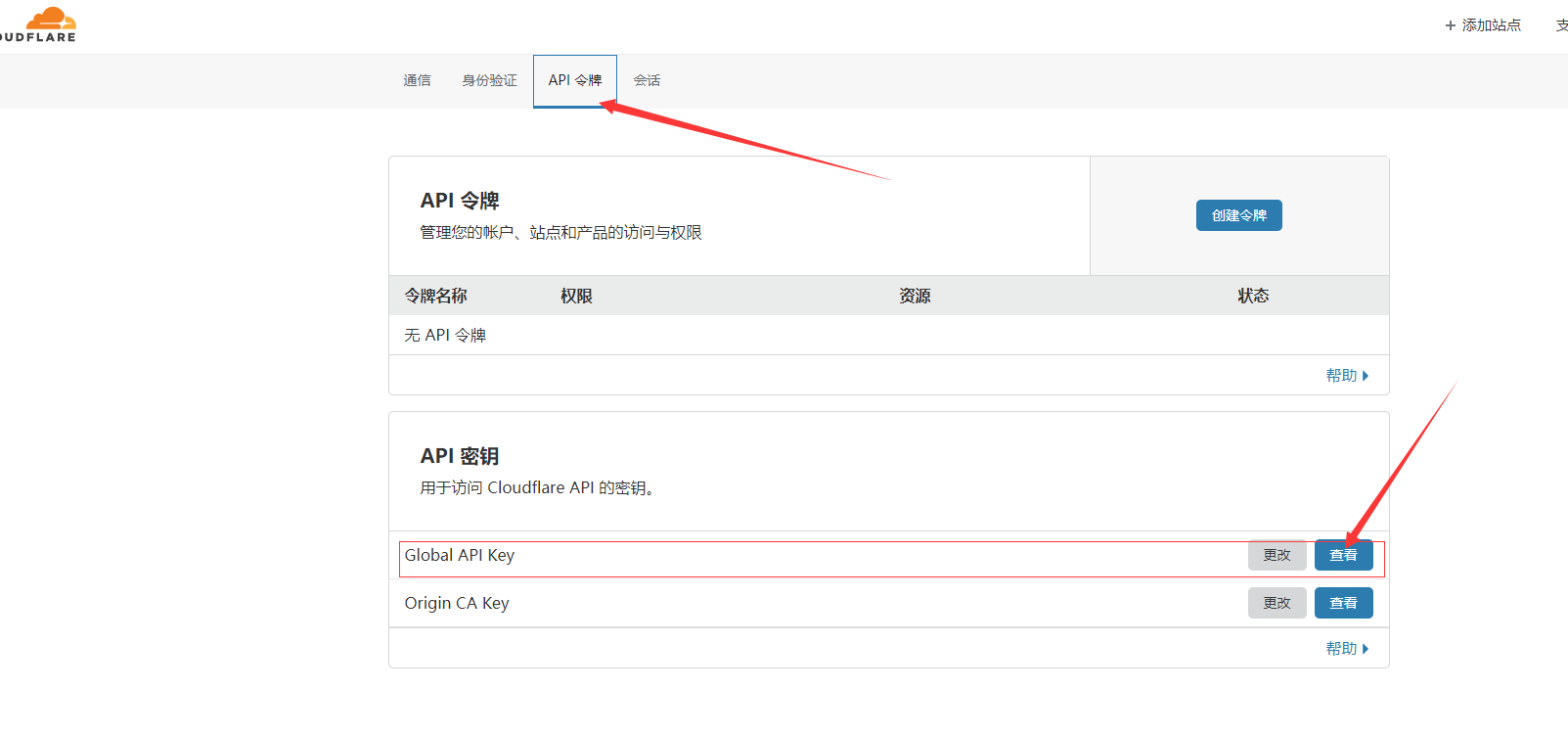Screen dimensions: 1568x735
Task: Open 帮助 link in API 令牌 section
Action: point(1347,376)
